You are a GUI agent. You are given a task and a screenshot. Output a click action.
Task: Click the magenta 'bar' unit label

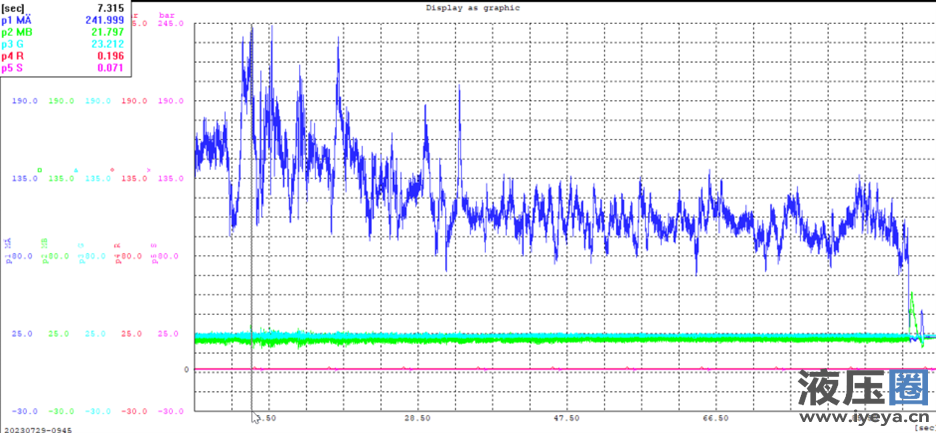165,14
